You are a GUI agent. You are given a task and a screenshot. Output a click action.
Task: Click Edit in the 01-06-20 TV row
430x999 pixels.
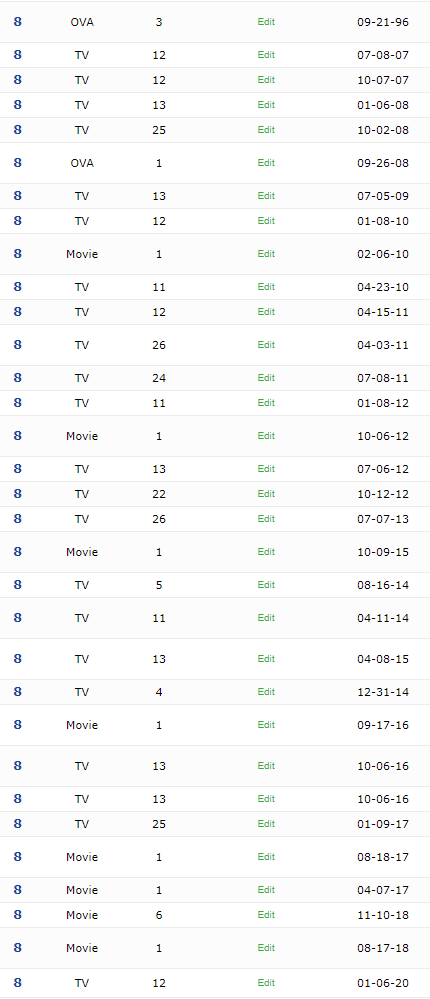pos(266,983)
